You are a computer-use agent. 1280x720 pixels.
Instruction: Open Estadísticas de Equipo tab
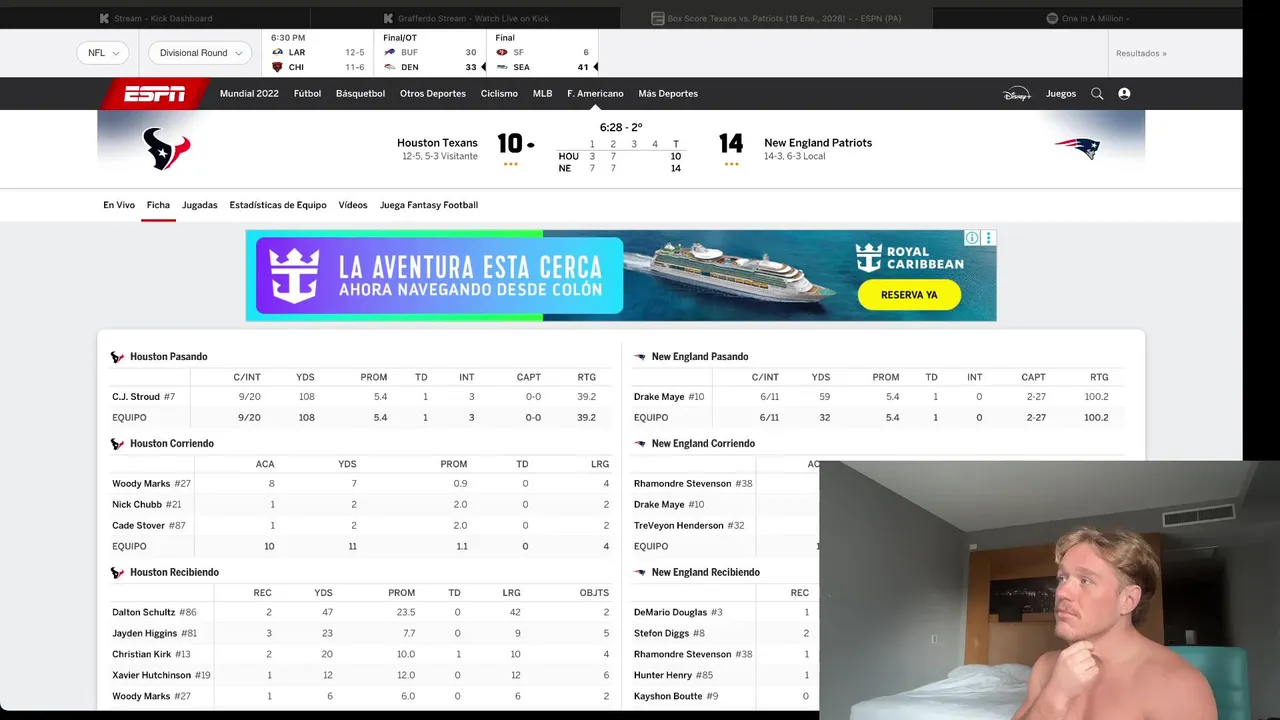pos(278,205)
